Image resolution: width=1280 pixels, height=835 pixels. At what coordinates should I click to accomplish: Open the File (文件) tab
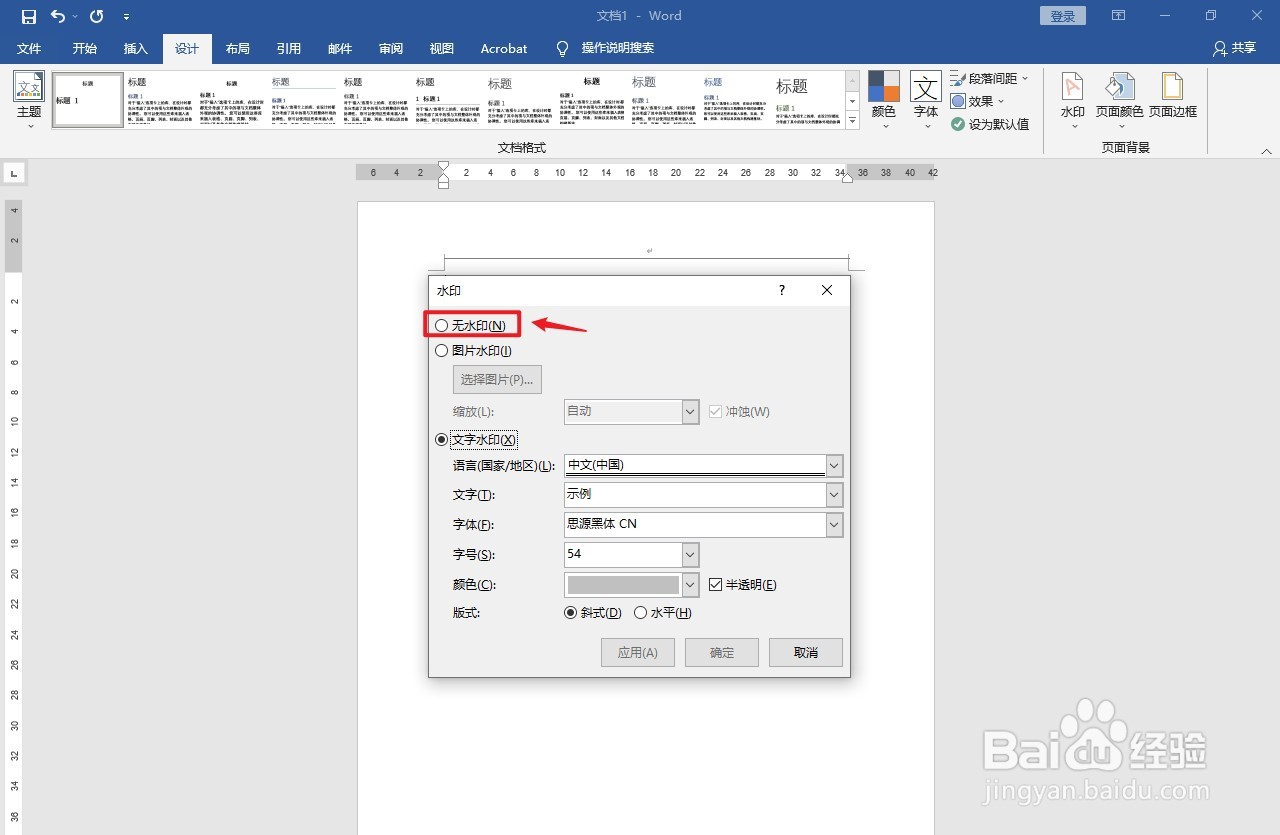tap(29, 48)
